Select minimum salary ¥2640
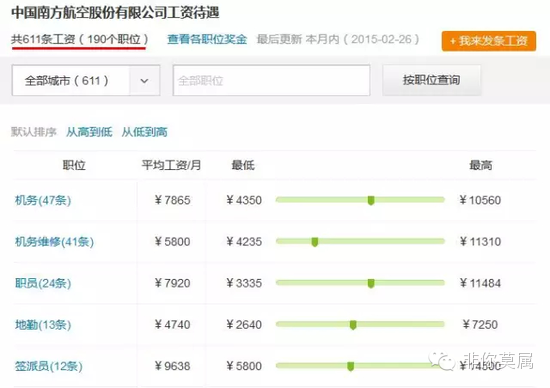Screen dimensions: 550x388 [x=244, y=325]
